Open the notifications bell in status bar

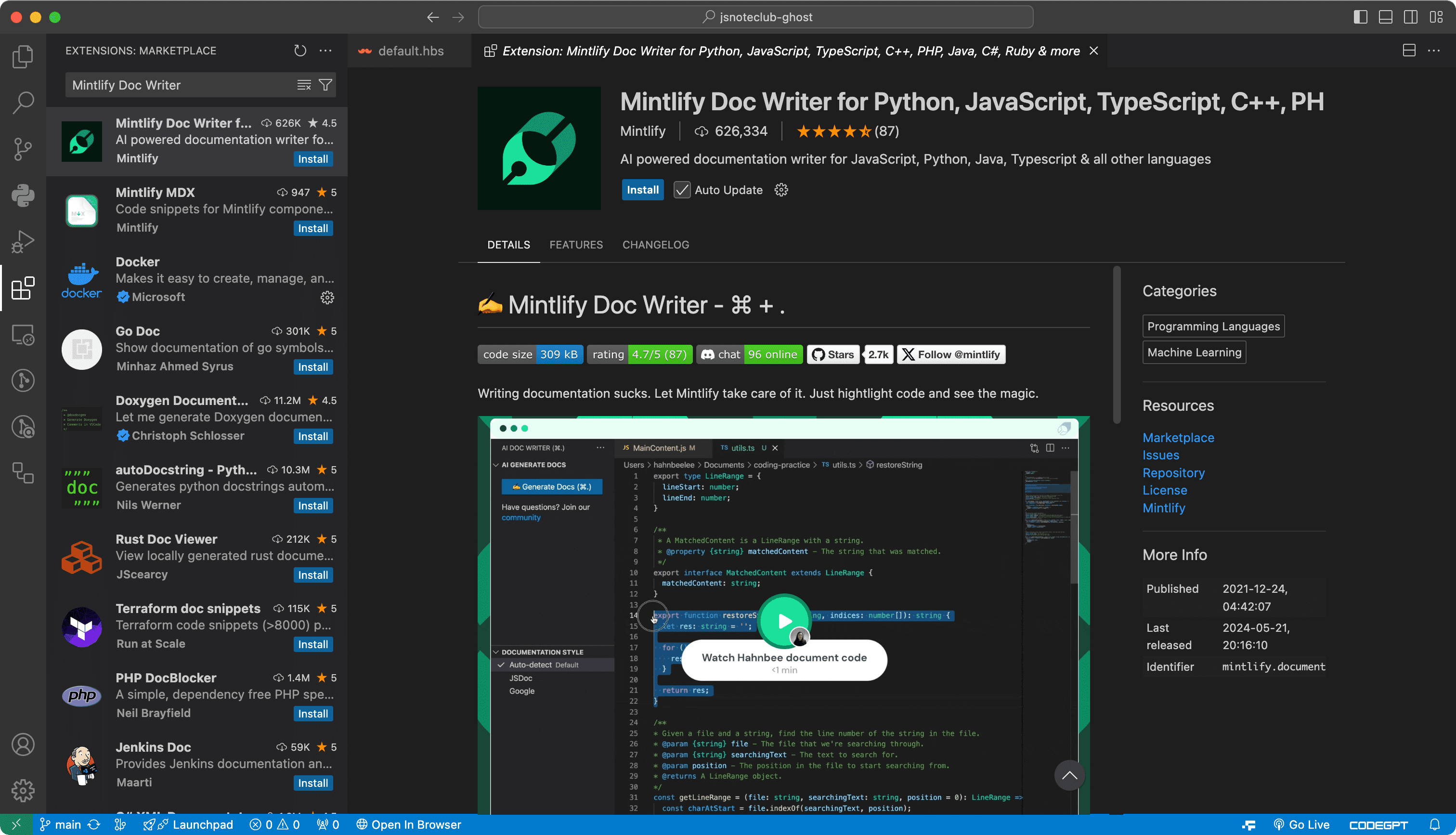coord(1435,825)
